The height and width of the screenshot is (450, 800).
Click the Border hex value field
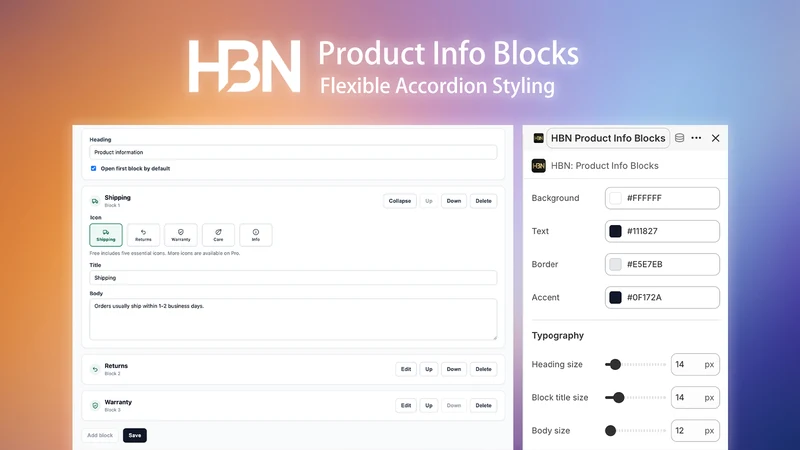(x=662, y=264)
